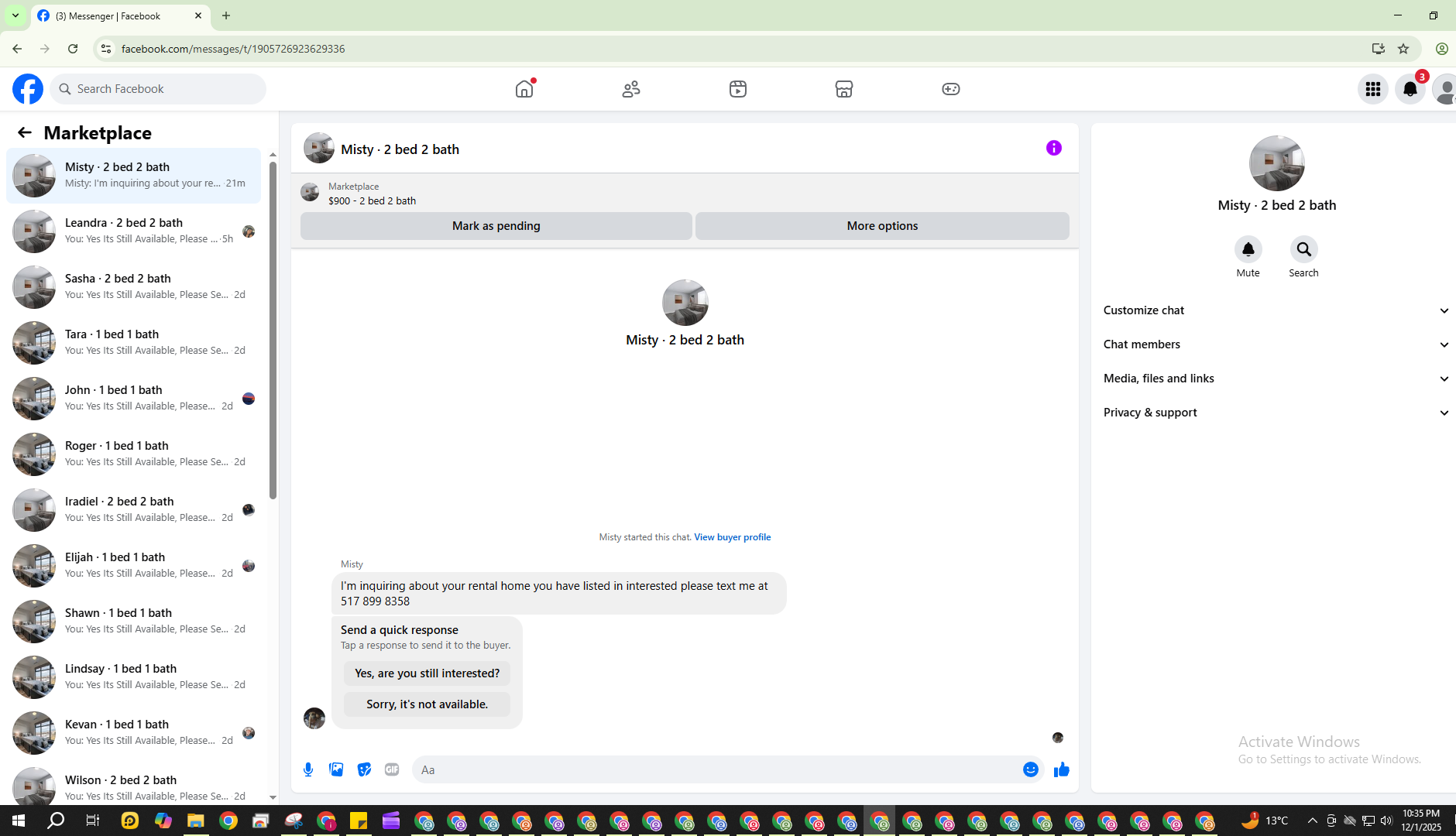This screenshot has width=1456, height=836.
Task: Send 'Sorry, it's not available.' response
Action: pos(428,704)
